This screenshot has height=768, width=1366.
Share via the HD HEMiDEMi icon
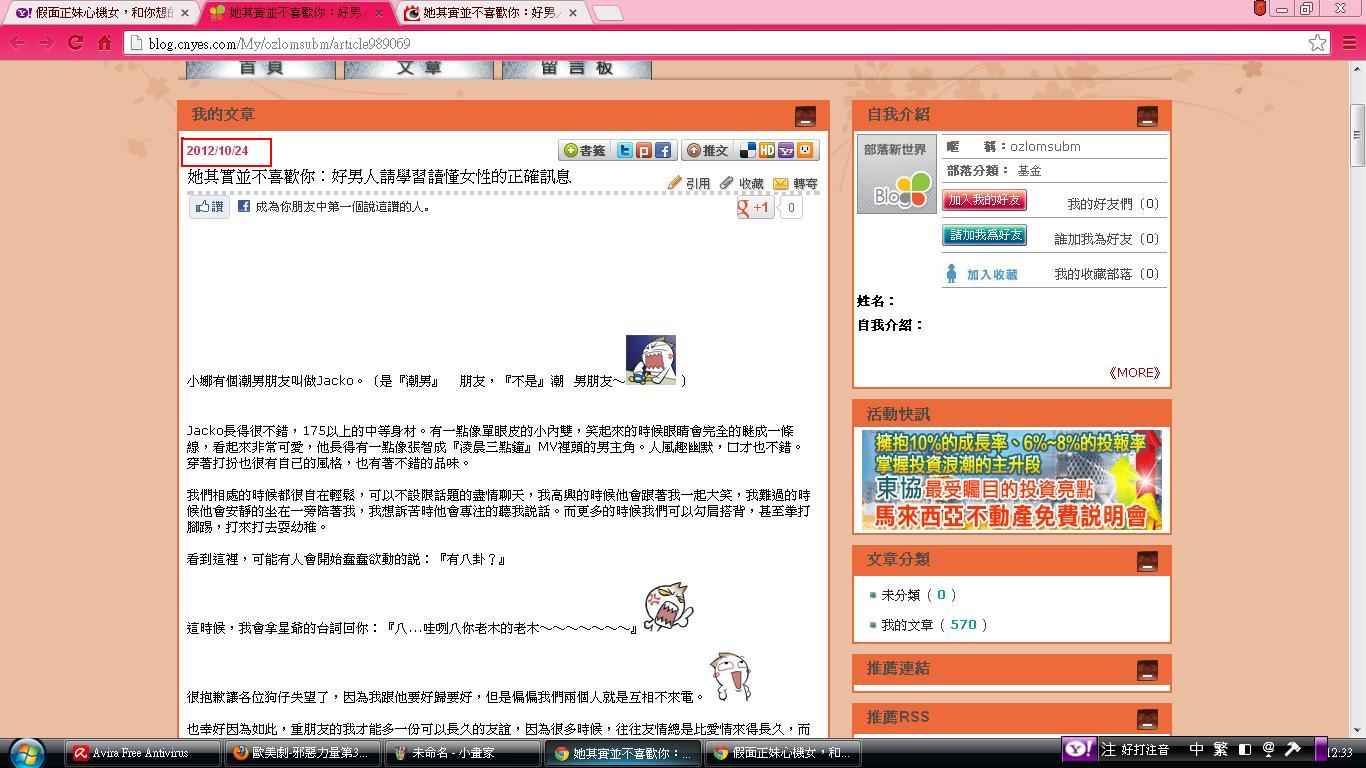tap(767, 150)
